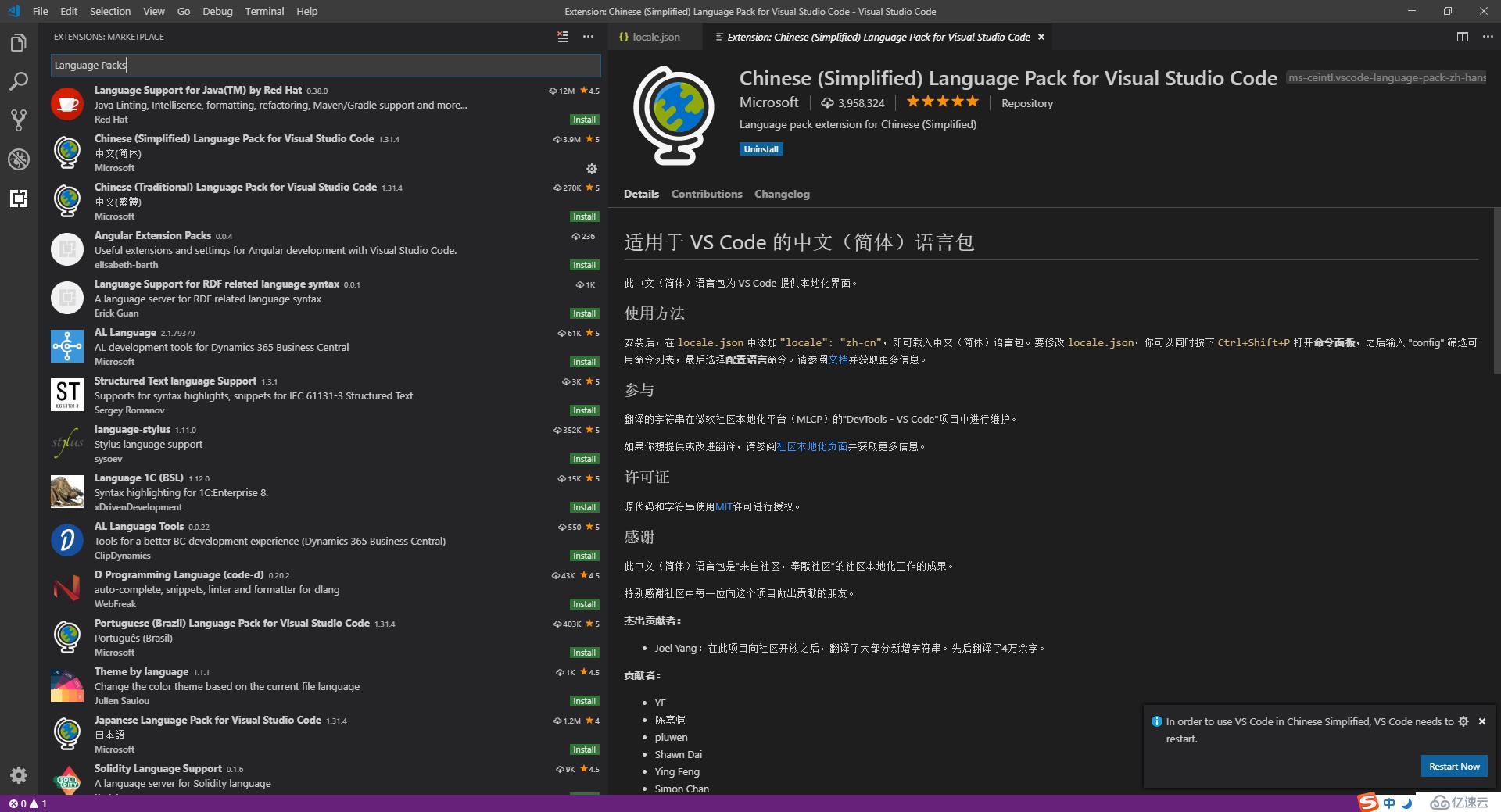This screenshot has width=1501, height=812.
Task: Open the Debug menu
Action: (217, 11)
